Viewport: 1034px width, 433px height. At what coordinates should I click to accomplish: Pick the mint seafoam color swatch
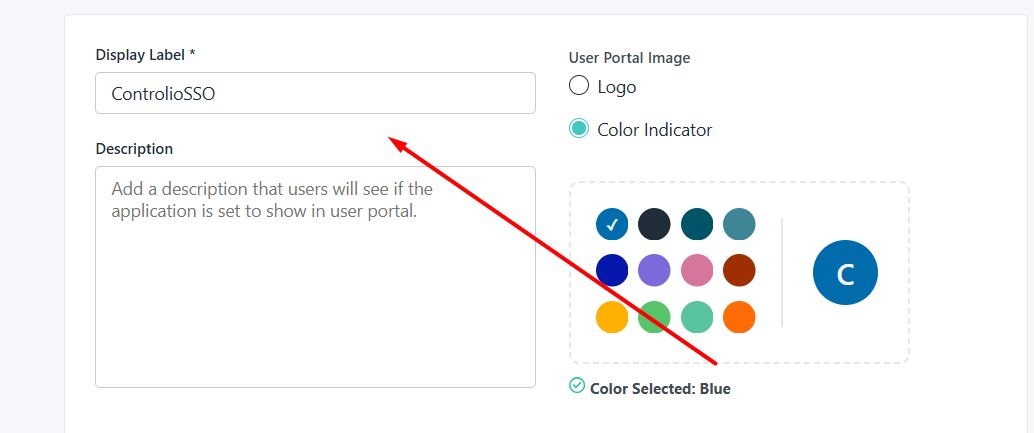[x=697, y=317]
